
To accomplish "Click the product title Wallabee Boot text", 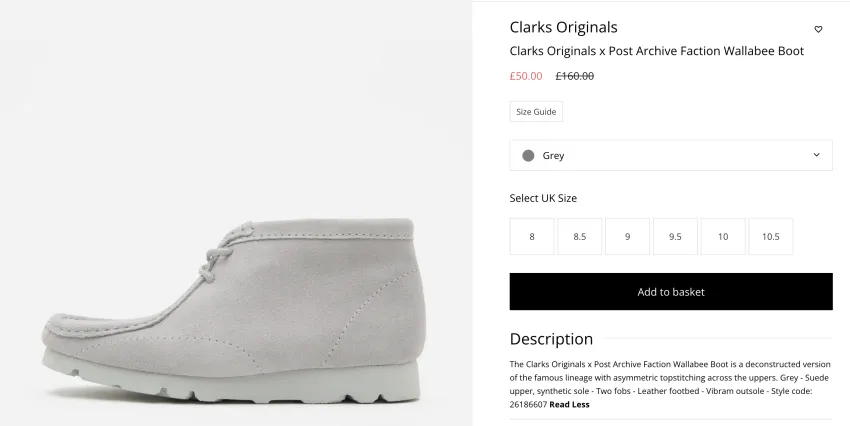I will point(656,51).
